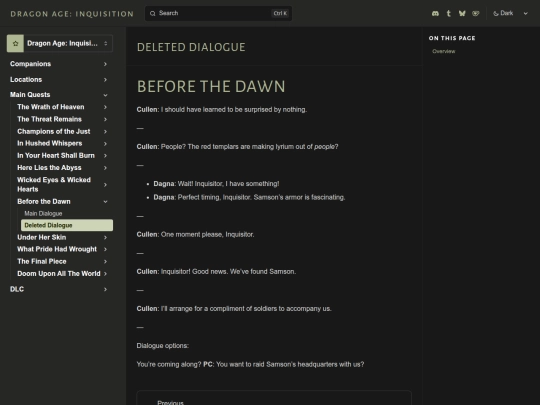
Task: Open the Main Dialogue page
Action: [43, 214]
